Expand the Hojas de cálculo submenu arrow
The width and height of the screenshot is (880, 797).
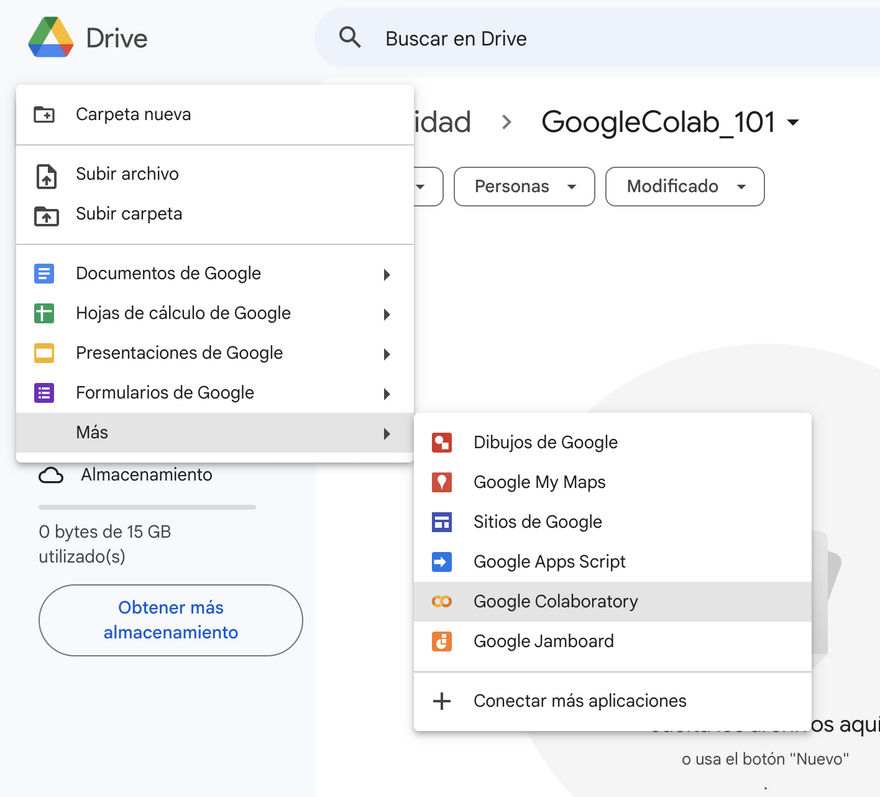click(x=387, y=314)
